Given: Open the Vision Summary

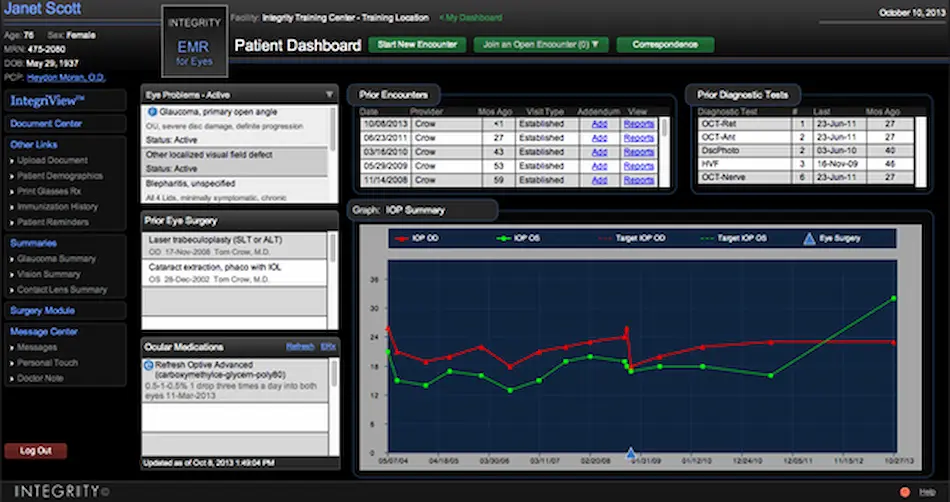Looking at the screenshot, I should (48, 274).
